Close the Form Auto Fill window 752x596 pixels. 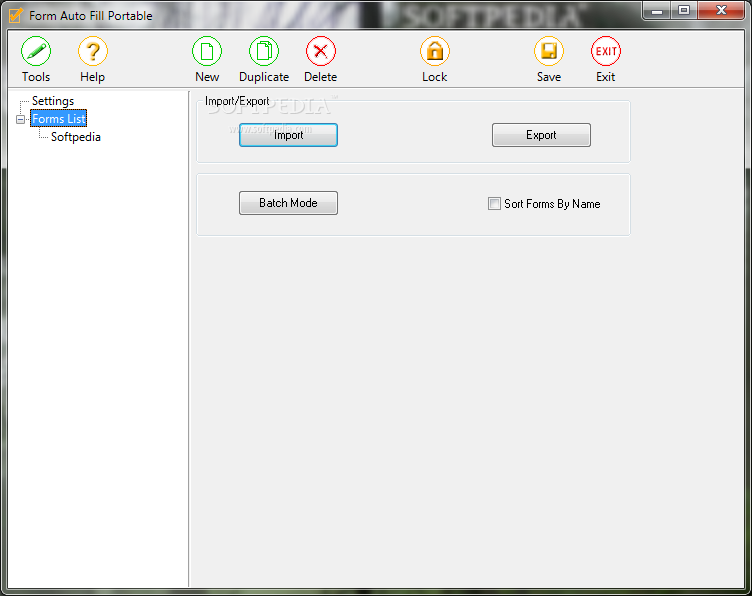721,11
